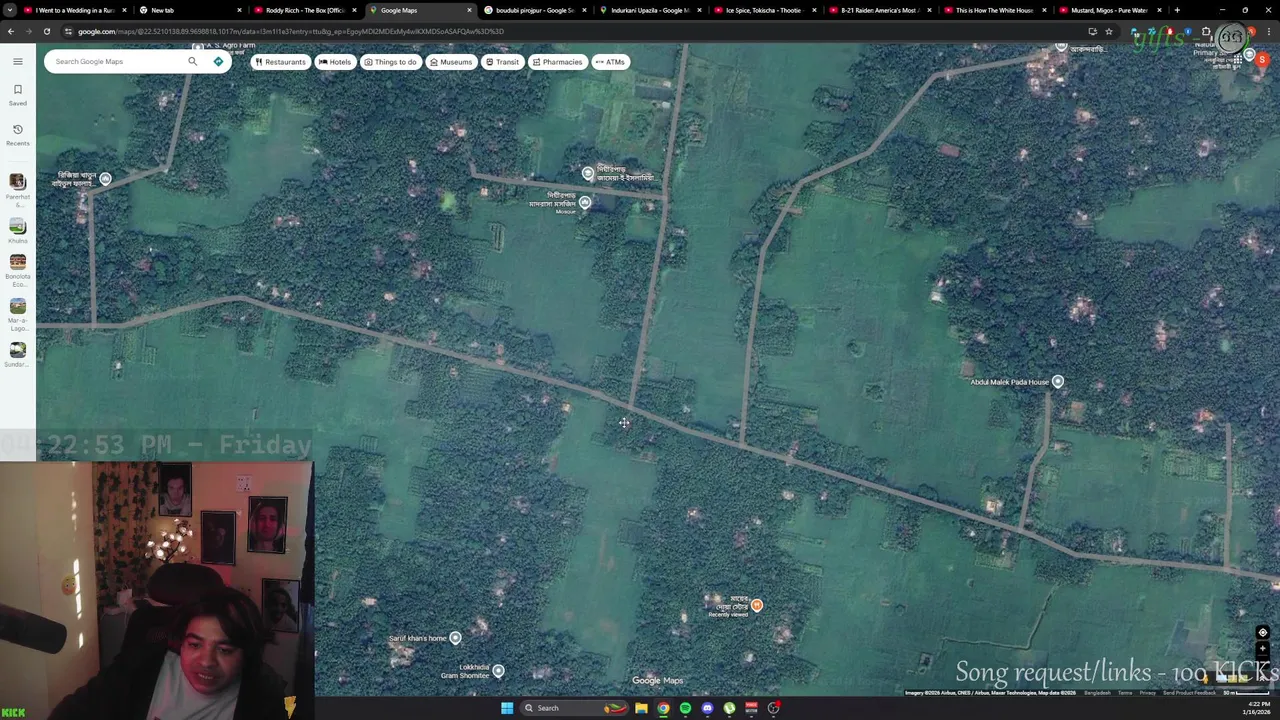Click the Privacy link in map footer
Viewport: 1280px width, 720px height.
(1147, 693)
